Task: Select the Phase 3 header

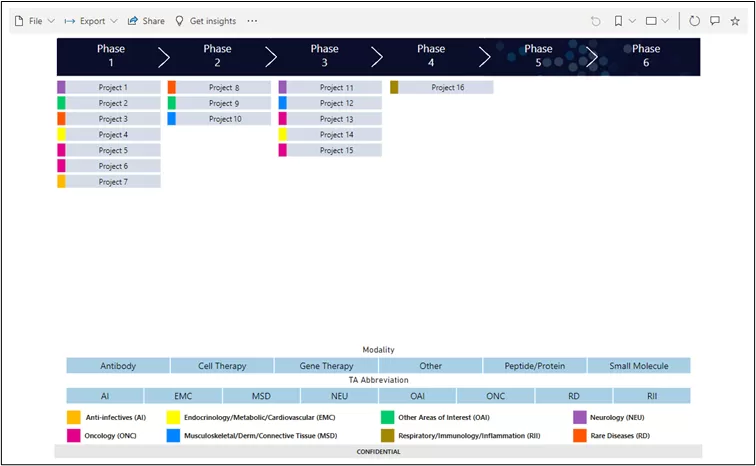Action: [x=324, y=56]
